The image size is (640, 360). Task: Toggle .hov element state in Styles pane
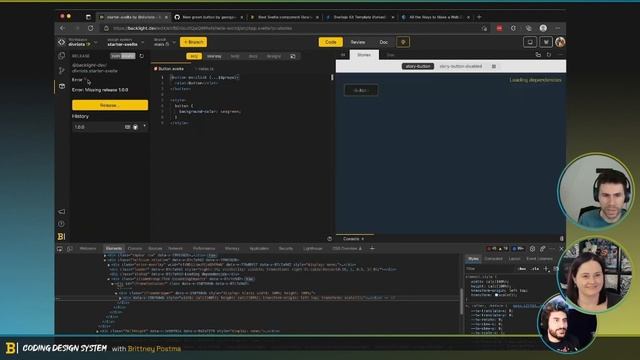[522, 269]
